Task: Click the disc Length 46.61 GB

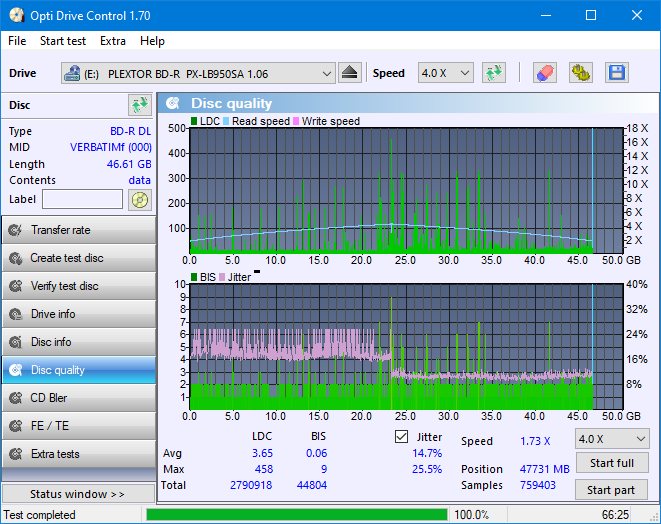Action: pos(129,164)
